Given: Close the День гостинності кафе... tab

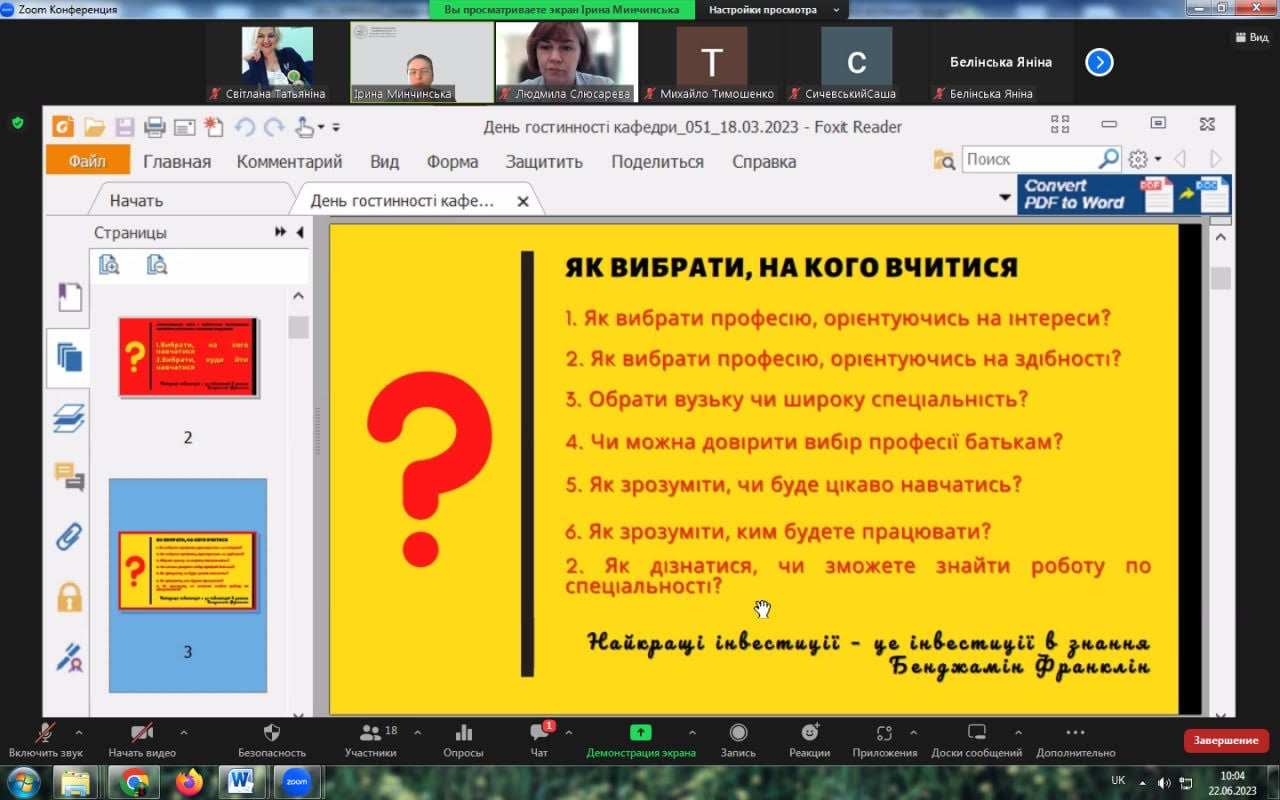Looking at the screenshot, I should (x=522, y=201).
